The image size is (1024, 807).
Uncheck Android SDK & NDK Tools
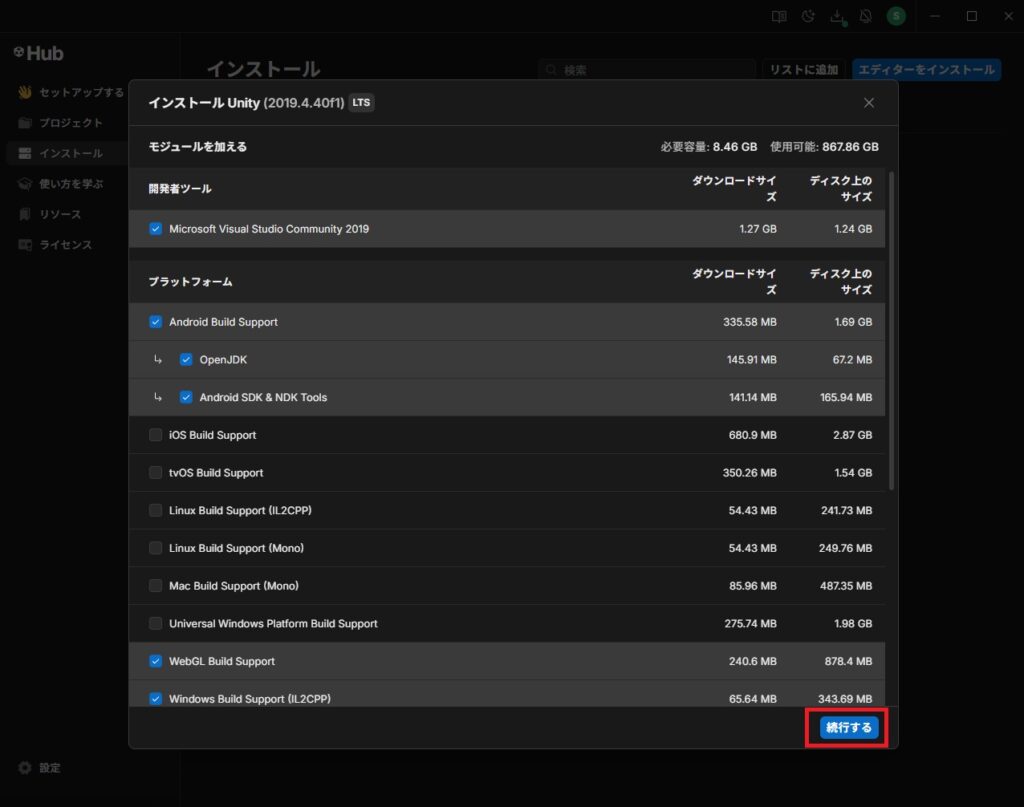[x=186, y=397]
